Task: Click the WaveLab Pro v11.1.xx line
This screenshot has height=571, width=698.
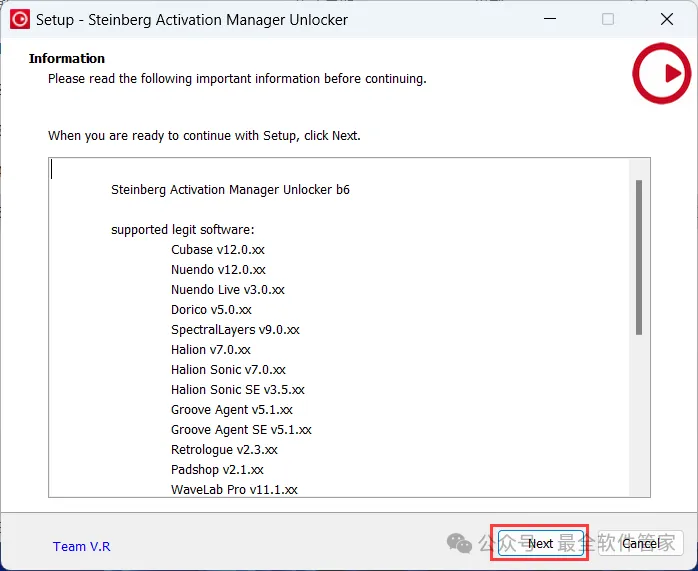Action: click(234, 490)
